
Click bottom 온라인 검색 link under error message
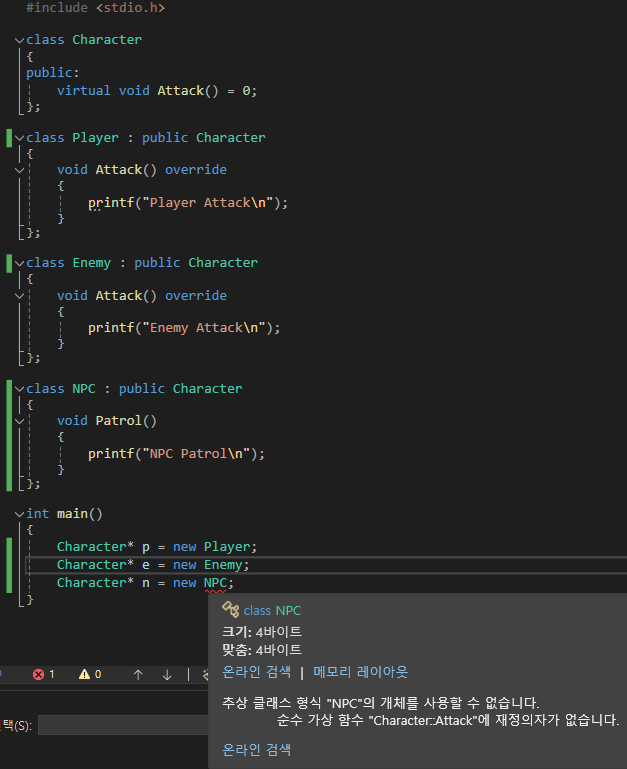[256, 749]
